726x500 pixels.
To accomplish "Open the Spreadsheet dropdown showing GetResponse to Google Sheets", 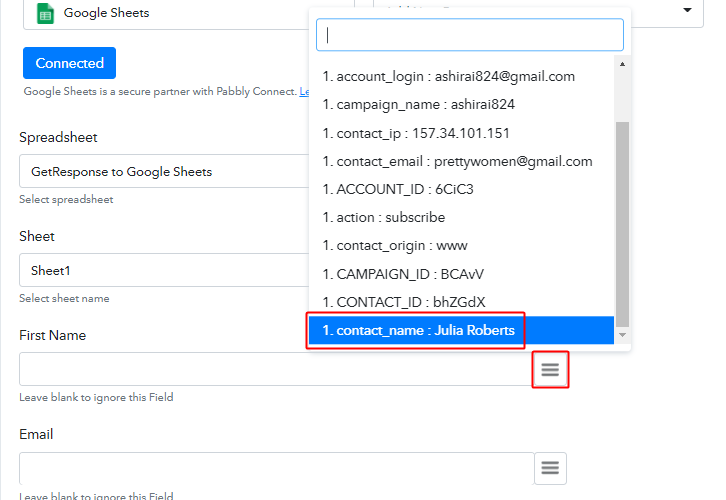I will pyautogui.click(x=164, y=171).
